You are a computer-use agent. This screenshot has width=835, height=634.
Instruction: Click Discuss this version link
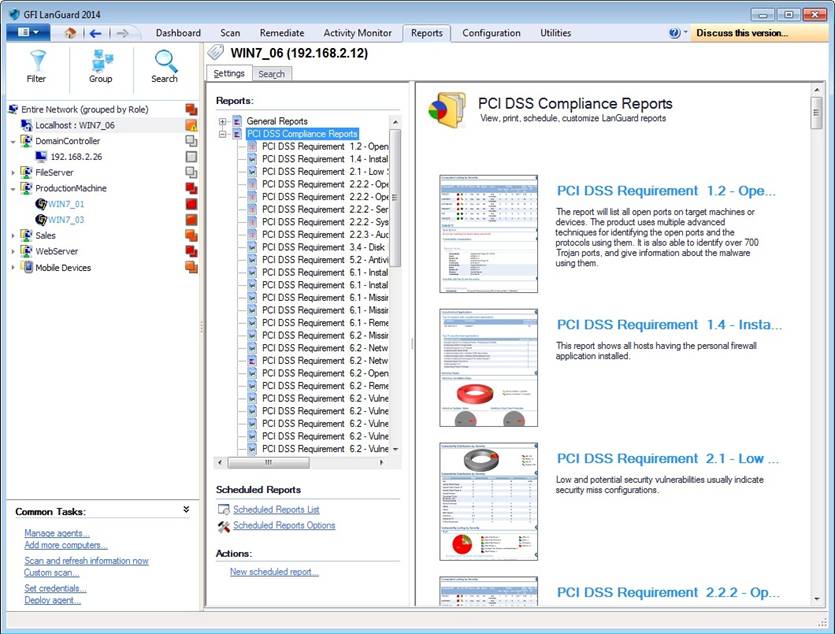(742, 33)
